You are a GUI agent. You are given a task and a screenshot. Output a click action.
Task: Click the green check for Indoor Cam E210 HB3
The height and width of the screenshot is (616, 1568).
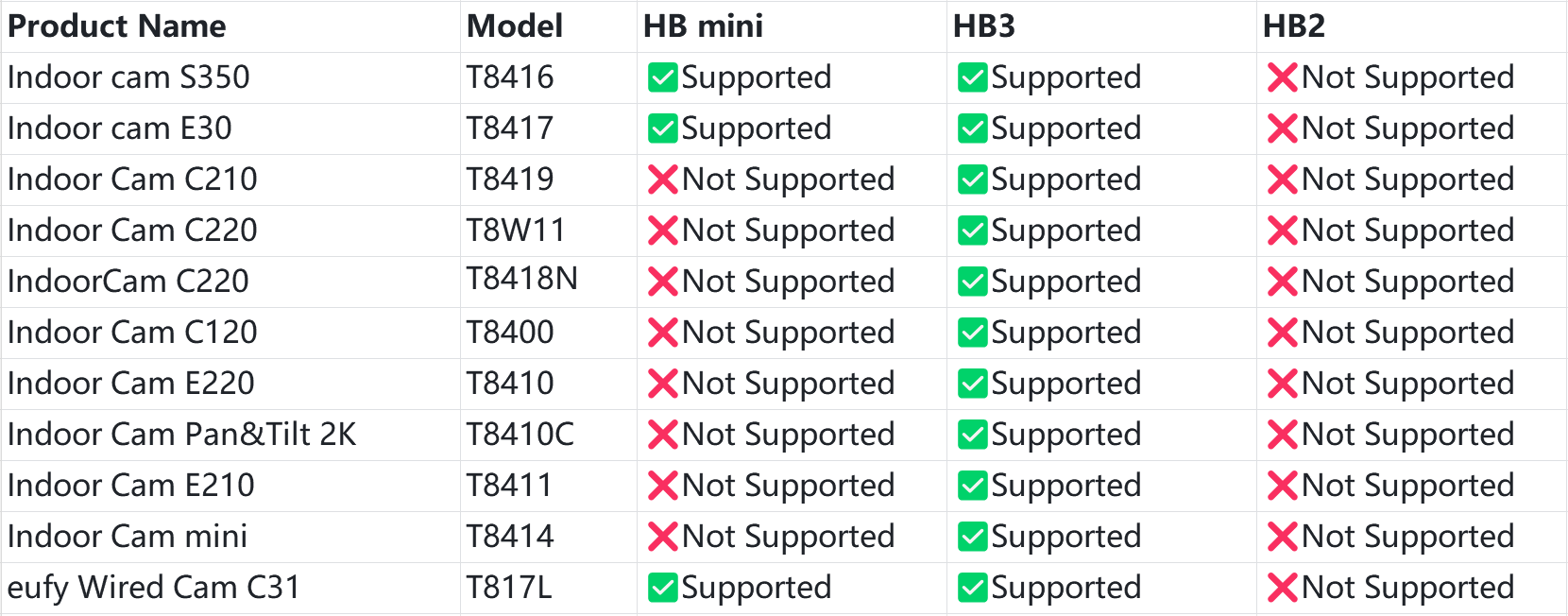pyautogui.click(x=973, y=486)
